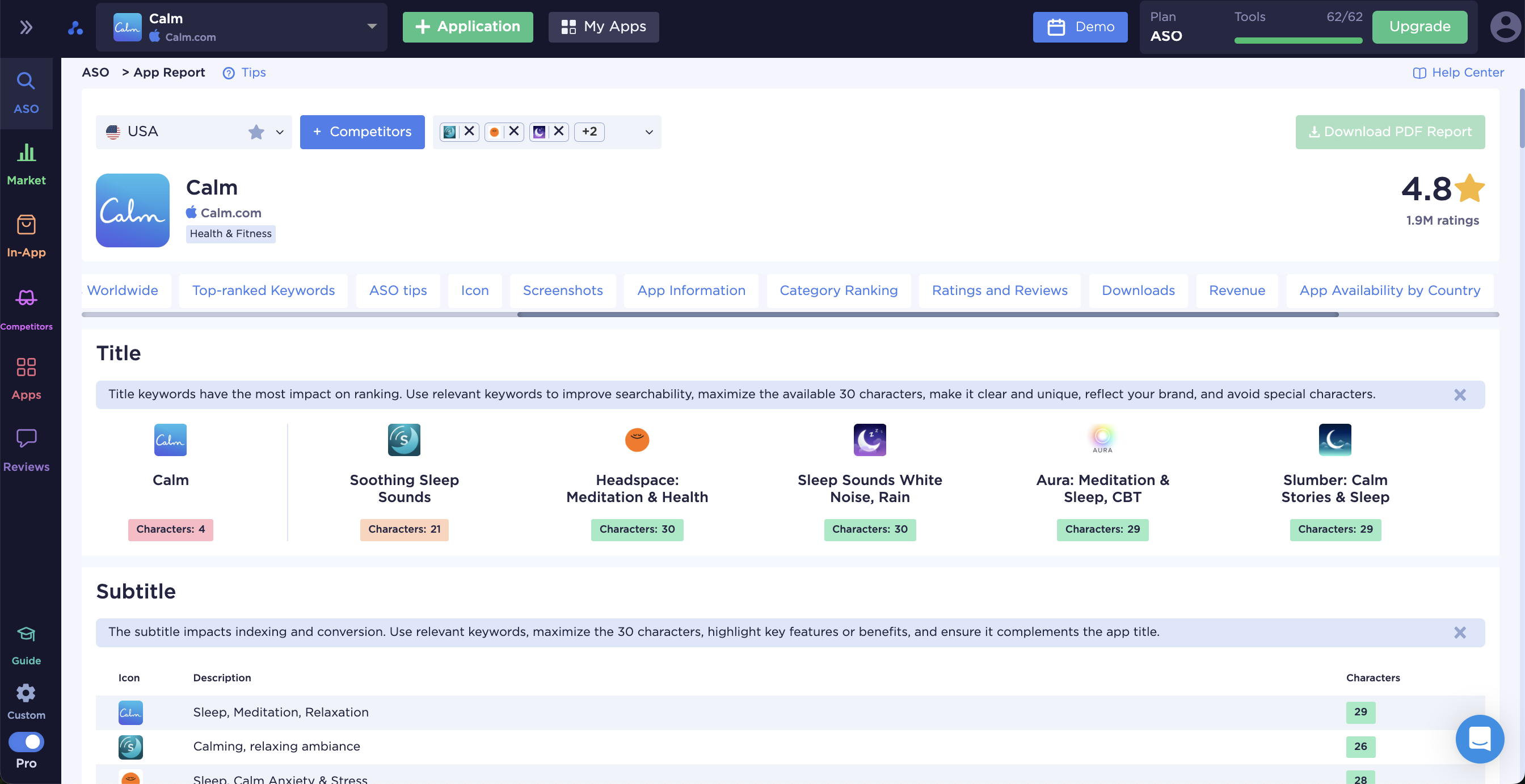
Task: Add competitors with the + Competitors button
Action: tap(363, 132)
